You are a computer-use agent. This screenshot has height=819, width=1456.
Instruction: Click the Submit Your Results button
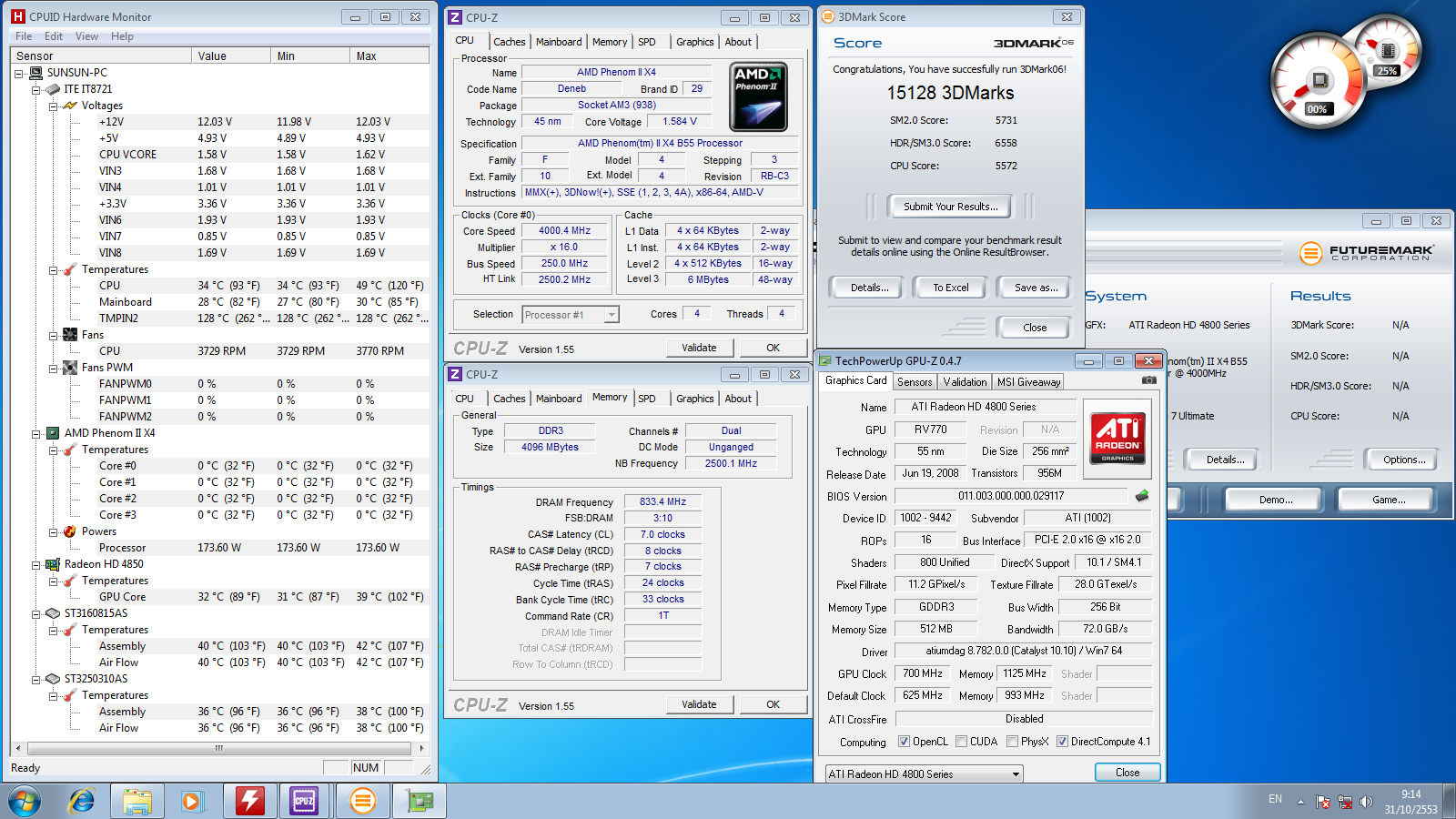(950, 207)
